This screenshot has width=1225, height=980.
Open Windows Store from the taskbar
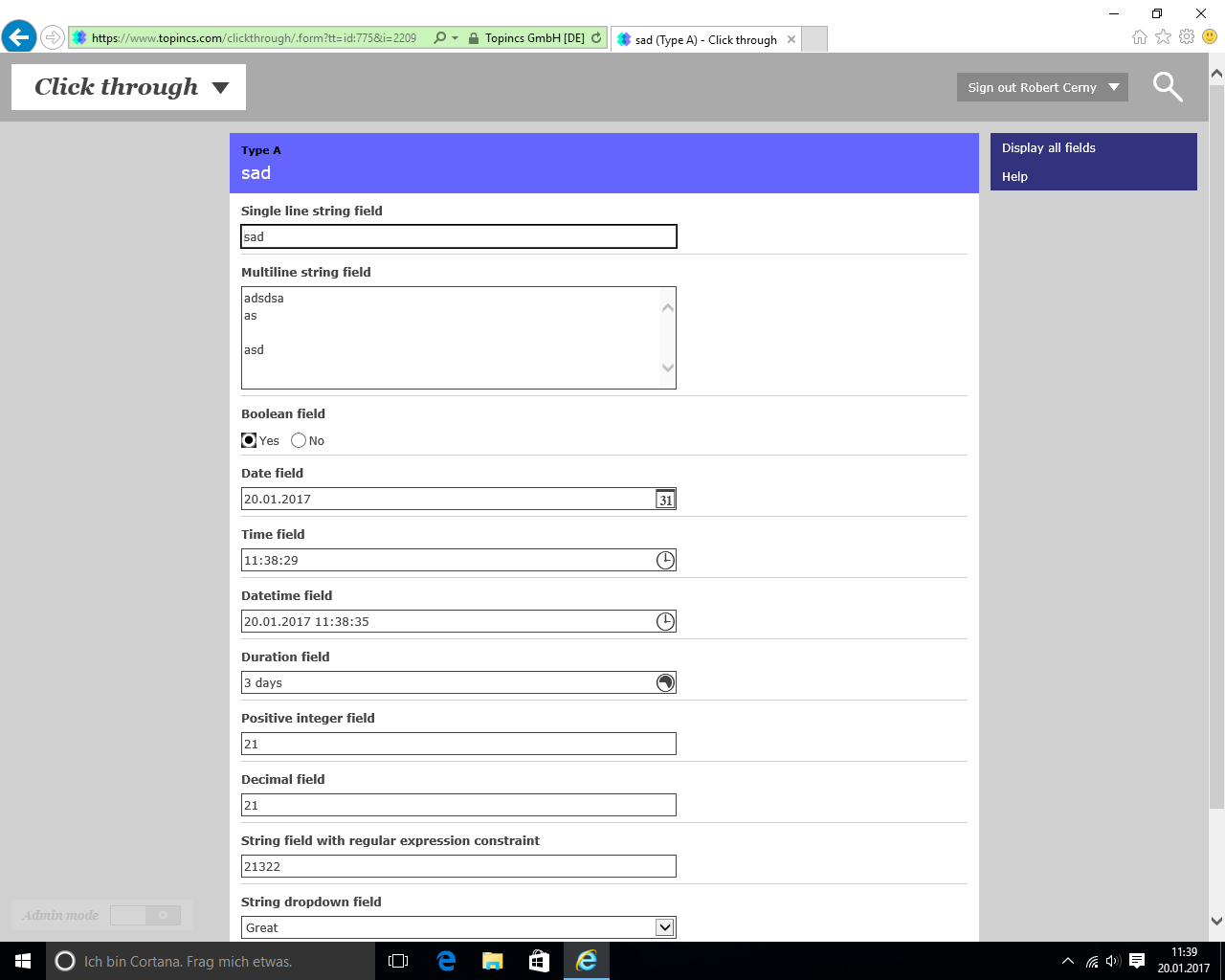point(539,961)
